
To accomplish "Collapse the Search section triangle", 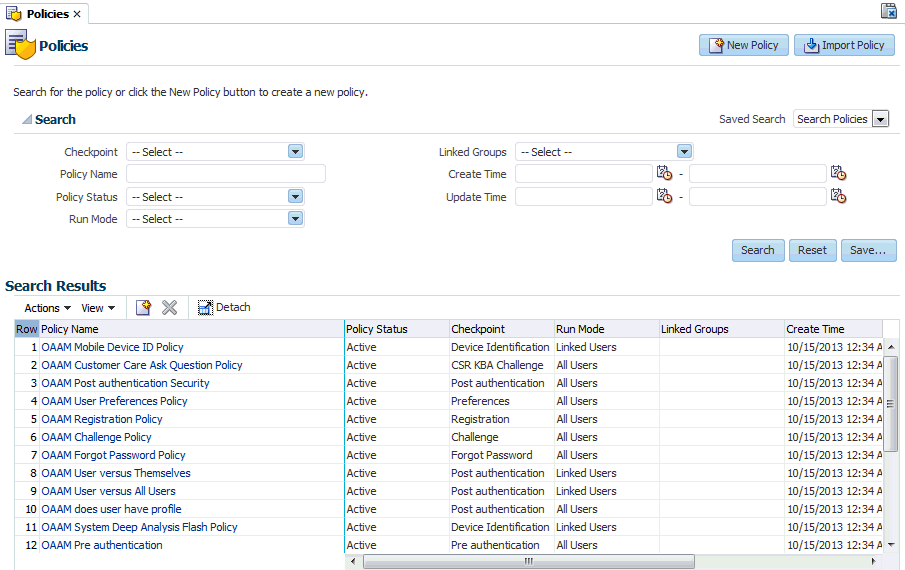I will [27, 119].
